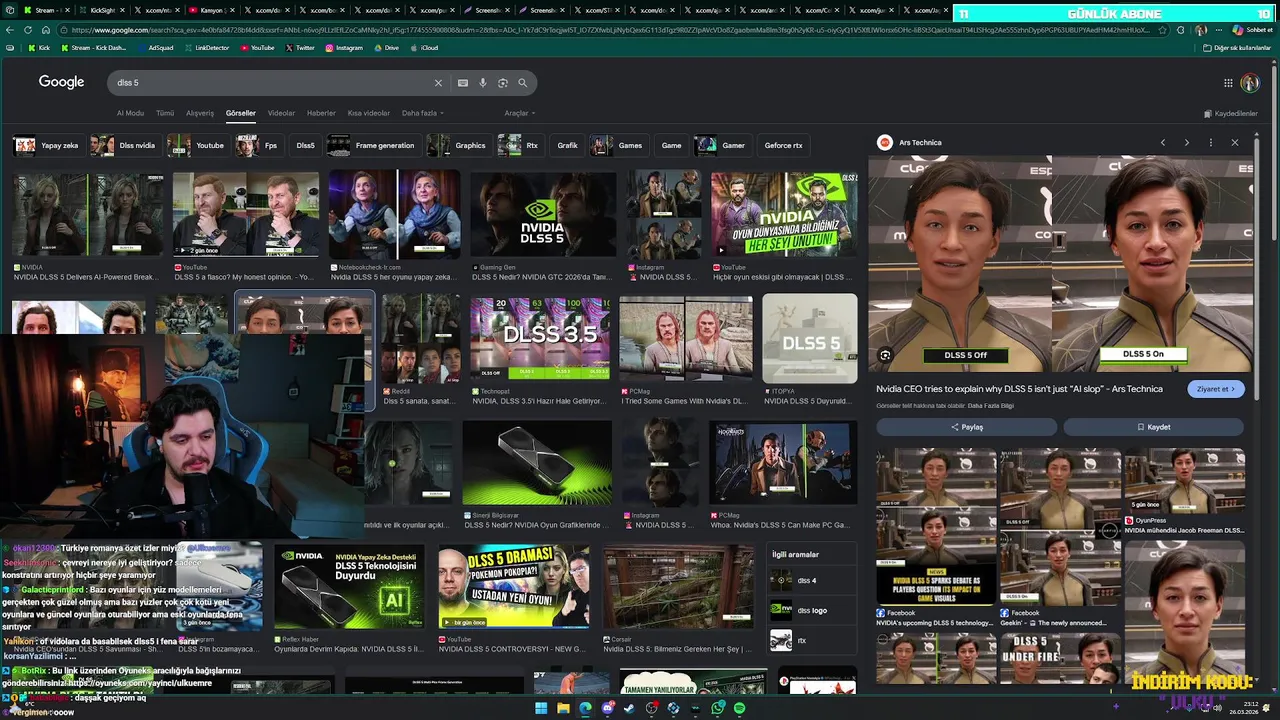This screenshot has width=1280, height=720.
Task: Open Kick bookmark in bookmarks bar
Action: [x=39, y=47]
